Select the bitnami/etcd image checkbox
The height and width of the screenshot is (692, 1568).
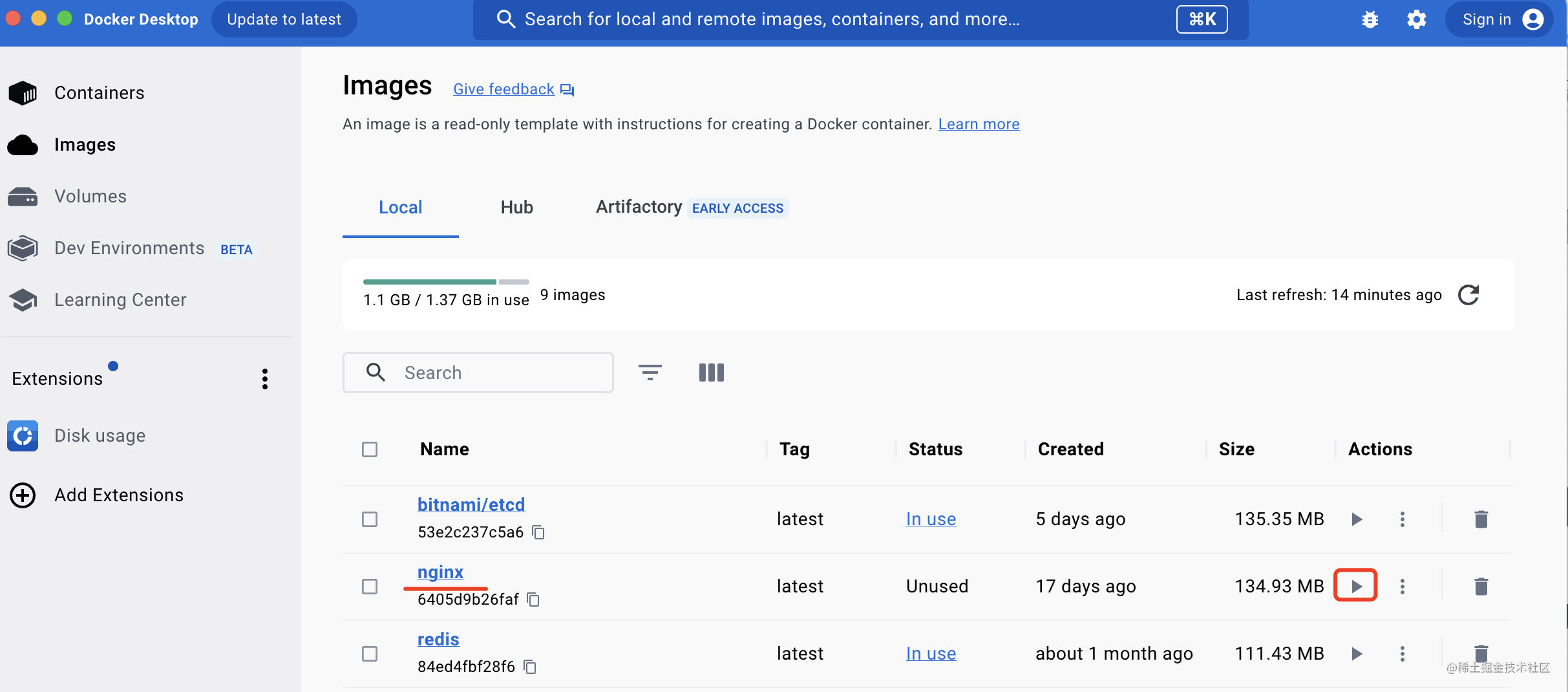tap(370, 519)
